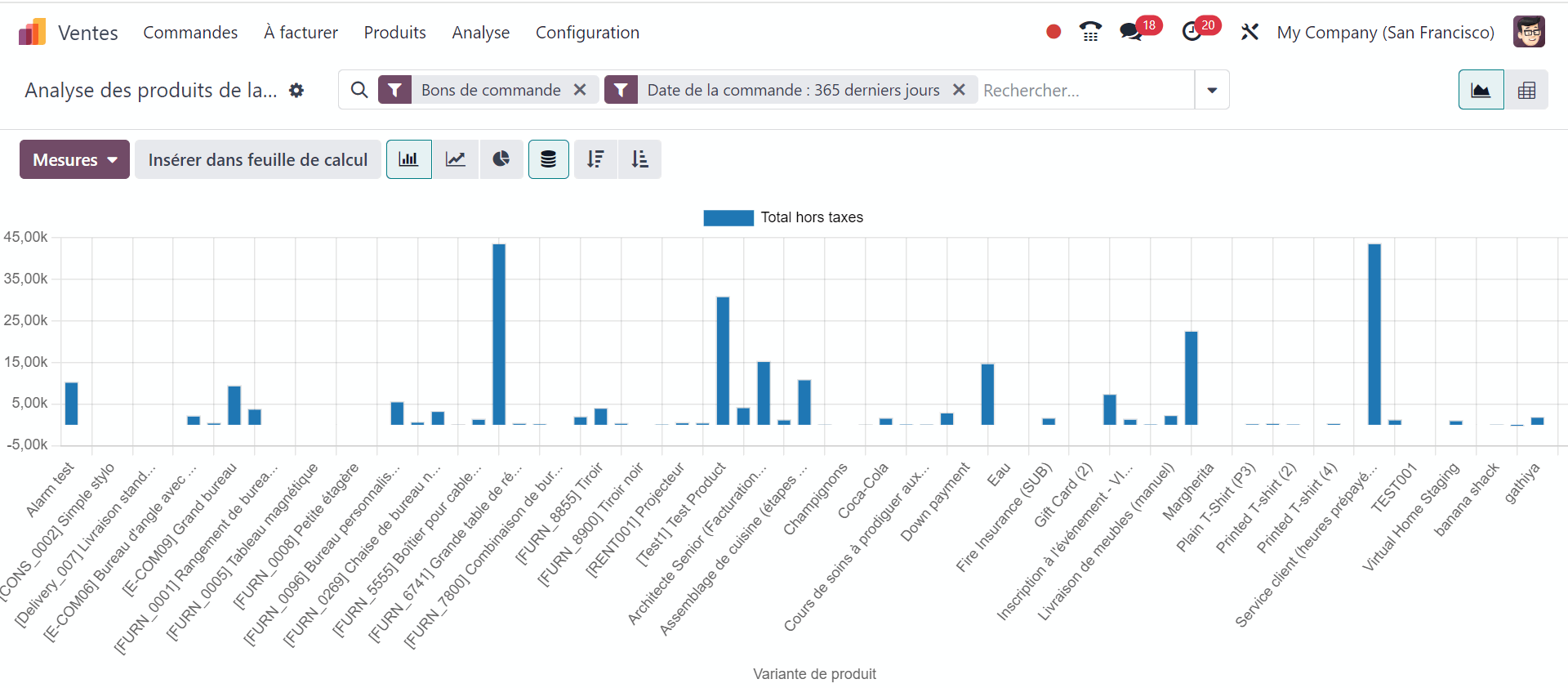Screen dimensions: 1568x688
Task: Expand the Mesures dropdown
Action: tap(74, 159)
